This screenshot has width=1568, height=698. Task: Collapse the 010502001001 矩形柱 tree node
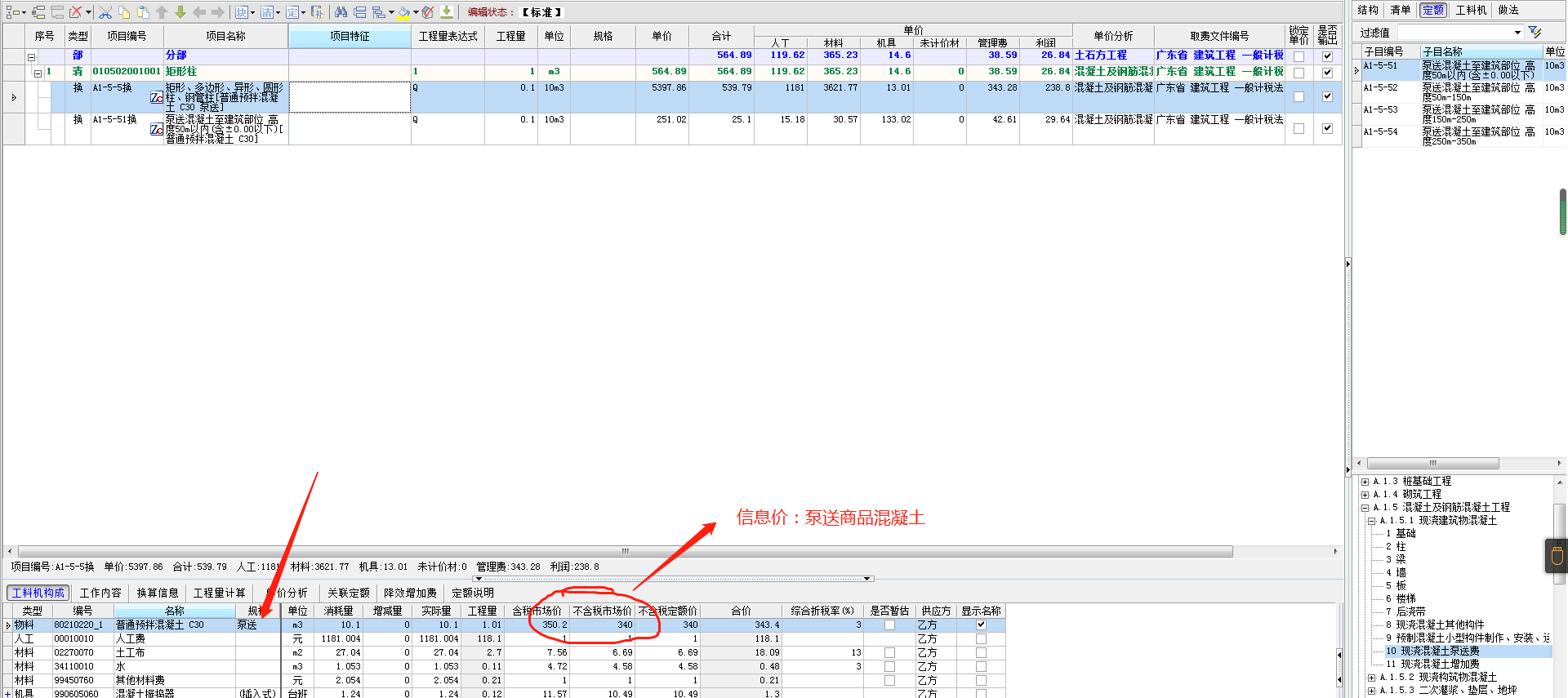[x=38, y=73]
